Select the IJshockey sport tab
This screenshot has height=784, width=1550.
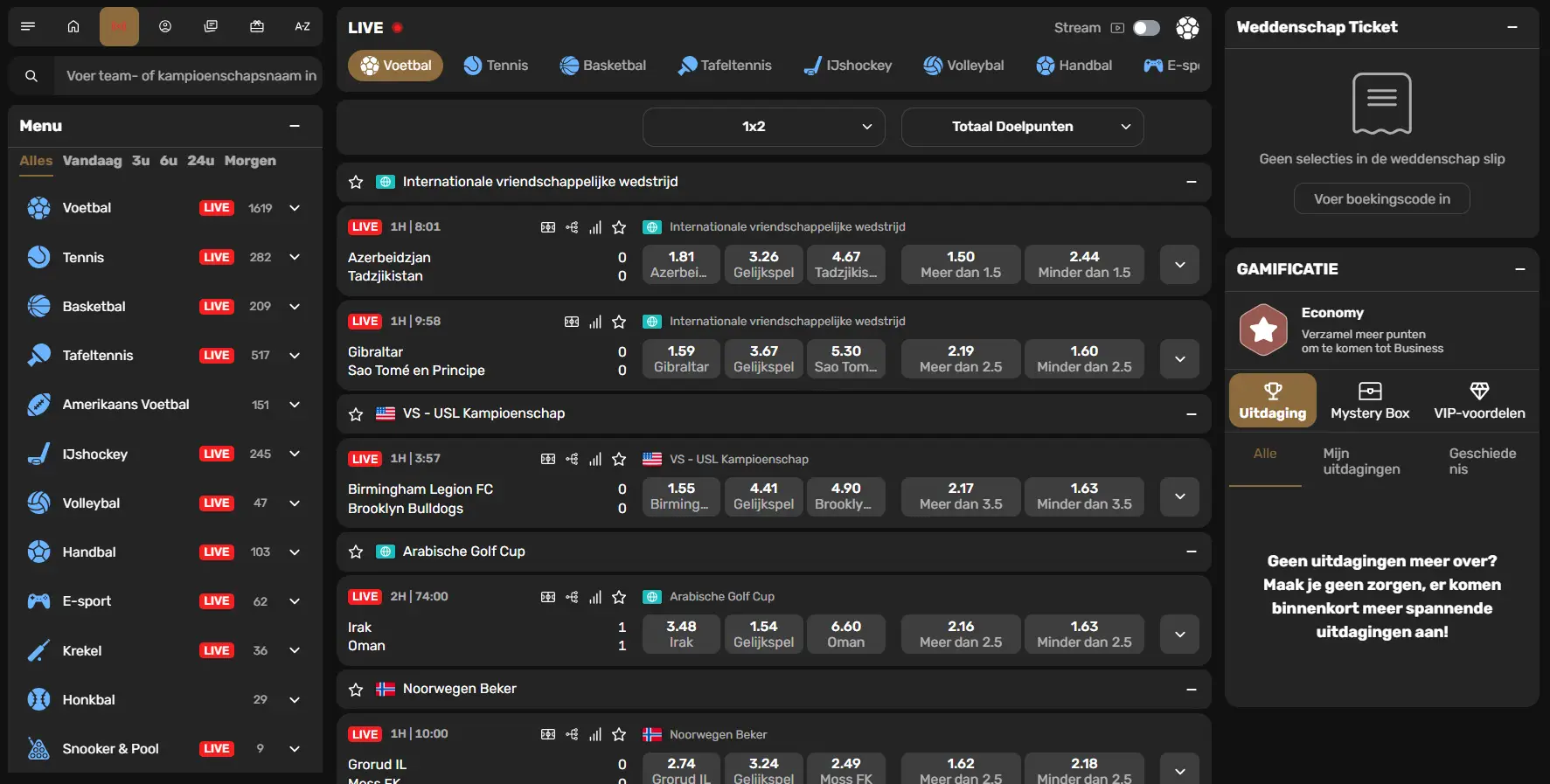(x=848, y=66)
